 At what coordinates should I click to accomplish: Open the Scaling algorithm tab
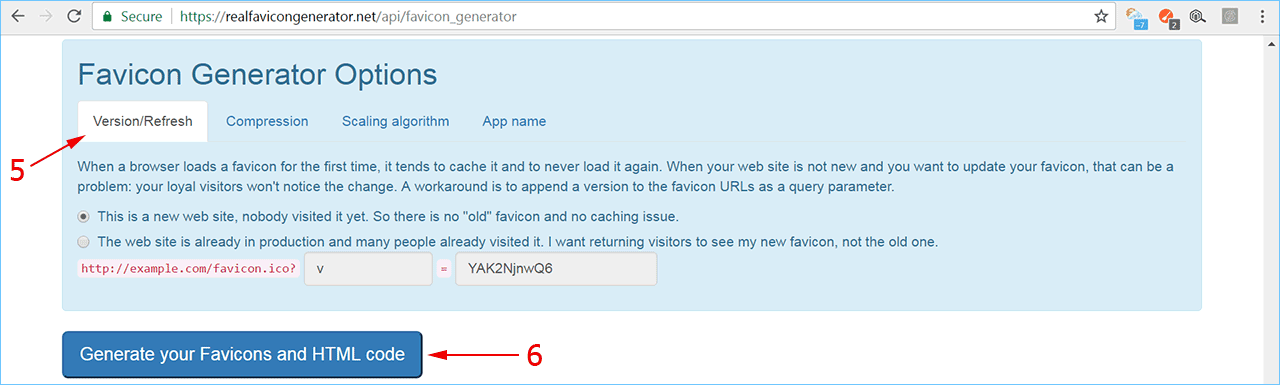point(396,121)
